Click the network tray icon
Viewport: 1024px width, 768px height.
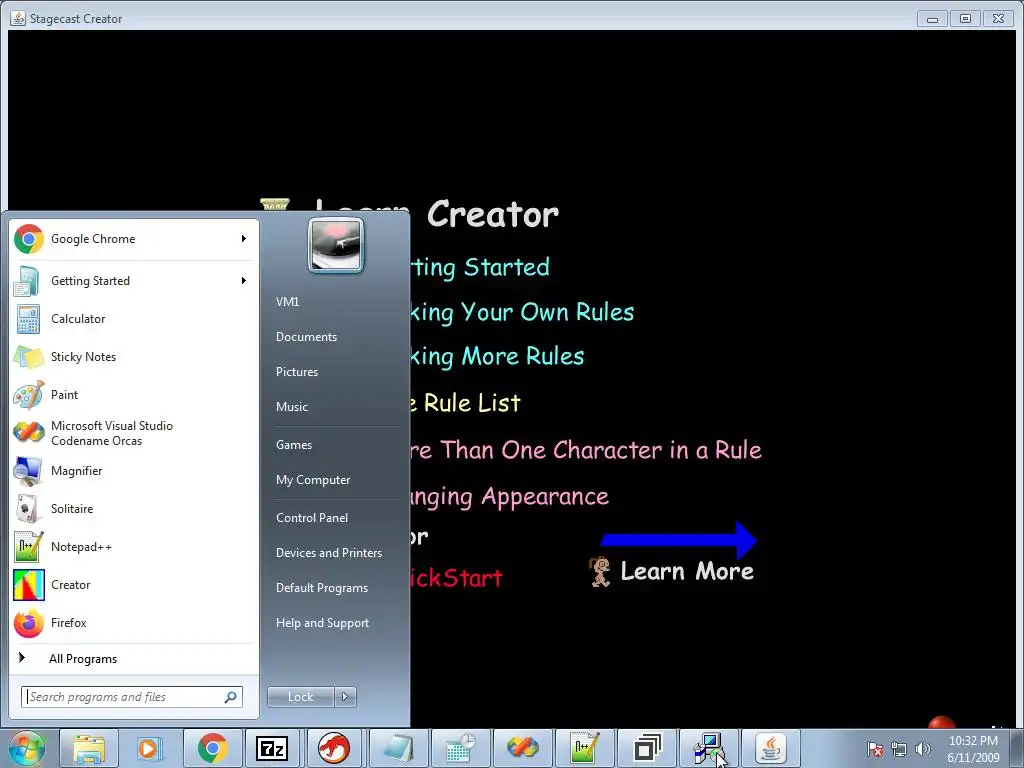(899, 749)
